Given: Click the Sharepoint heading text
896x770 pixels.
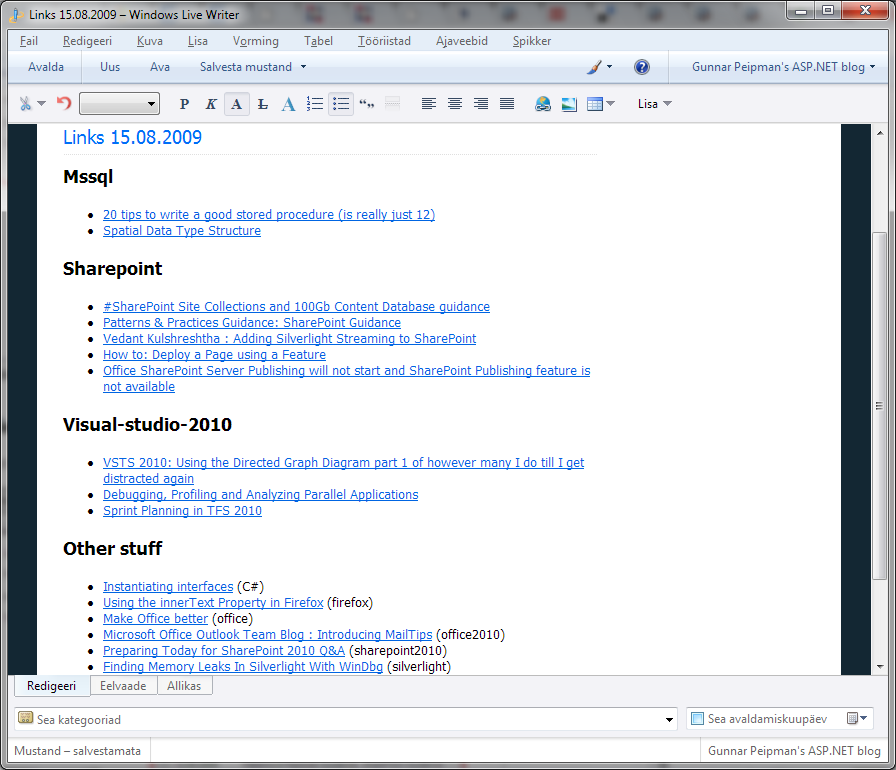Looking at the screenshot, I should 113,268.
